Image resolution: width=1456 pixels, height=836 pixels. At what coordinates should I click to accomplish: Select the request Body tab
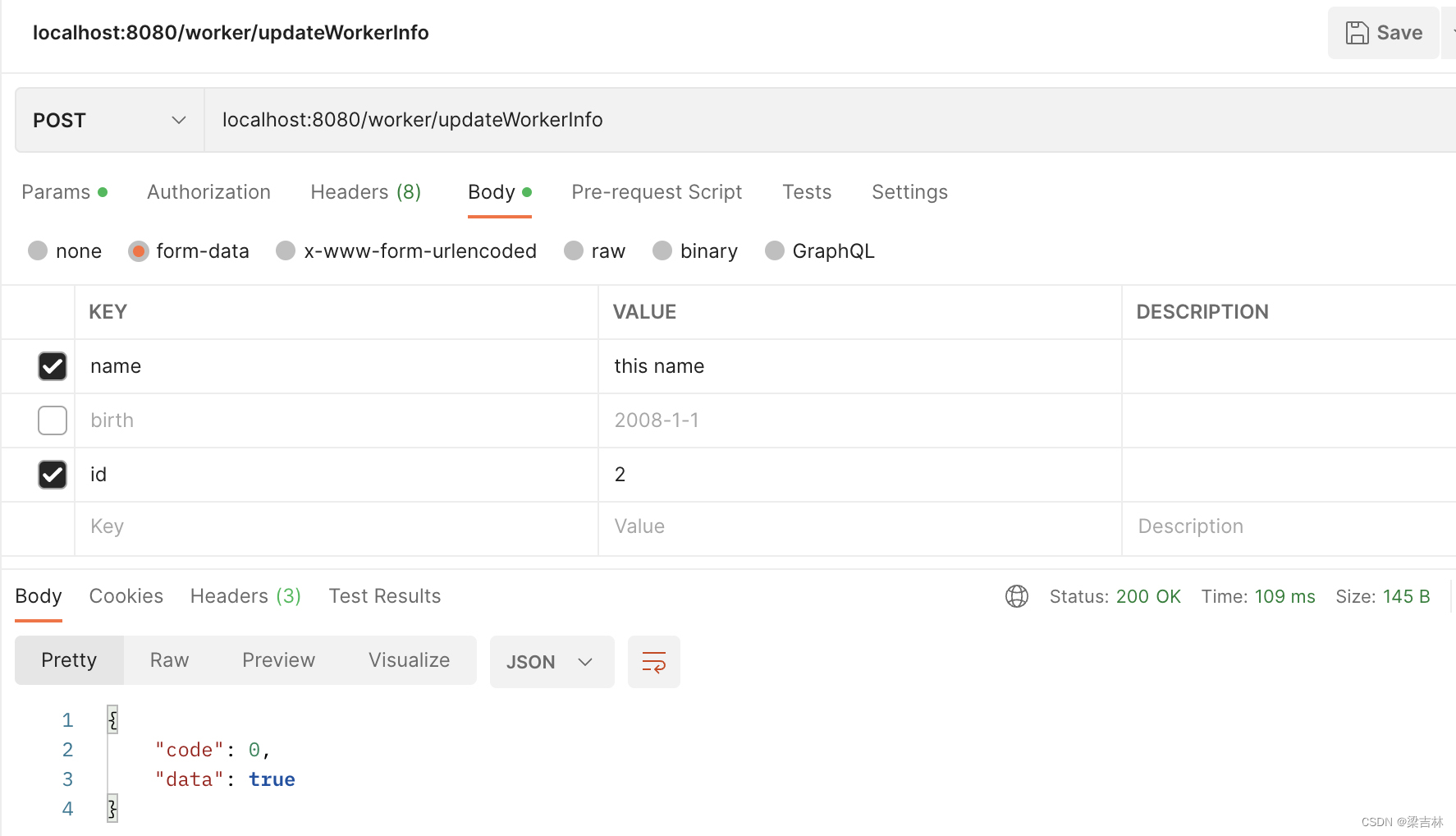tap(500, 192)
